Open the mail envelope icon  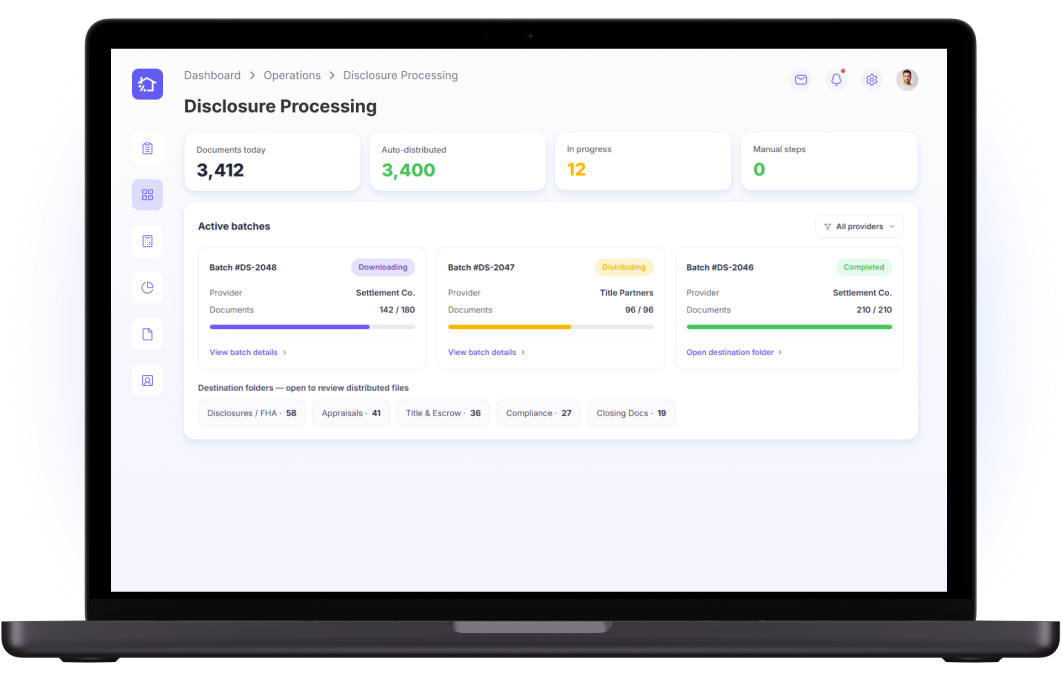point(801,80)
